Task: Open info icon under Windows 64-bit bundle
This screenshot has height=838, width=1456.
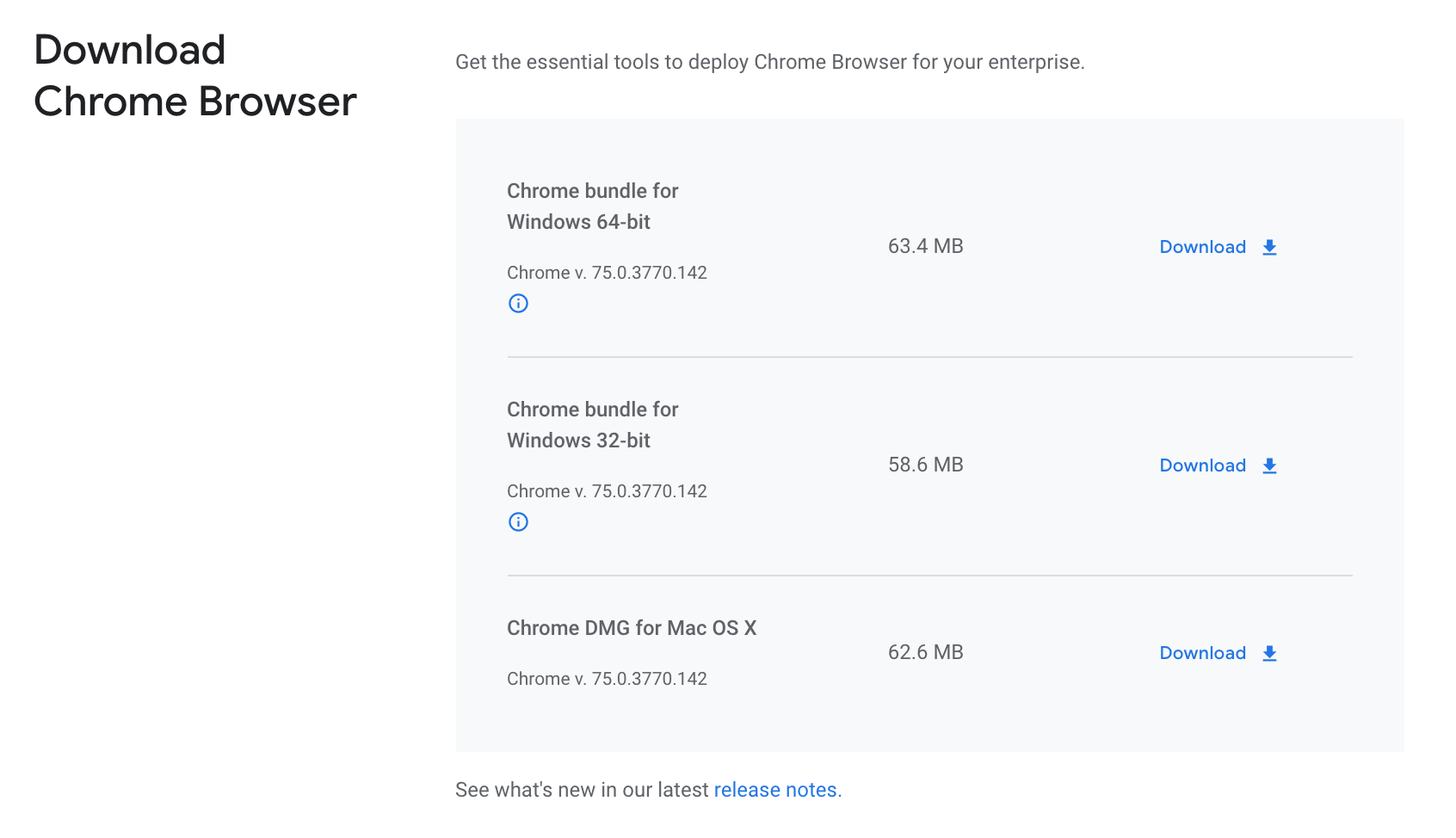Action: point(518,303)
